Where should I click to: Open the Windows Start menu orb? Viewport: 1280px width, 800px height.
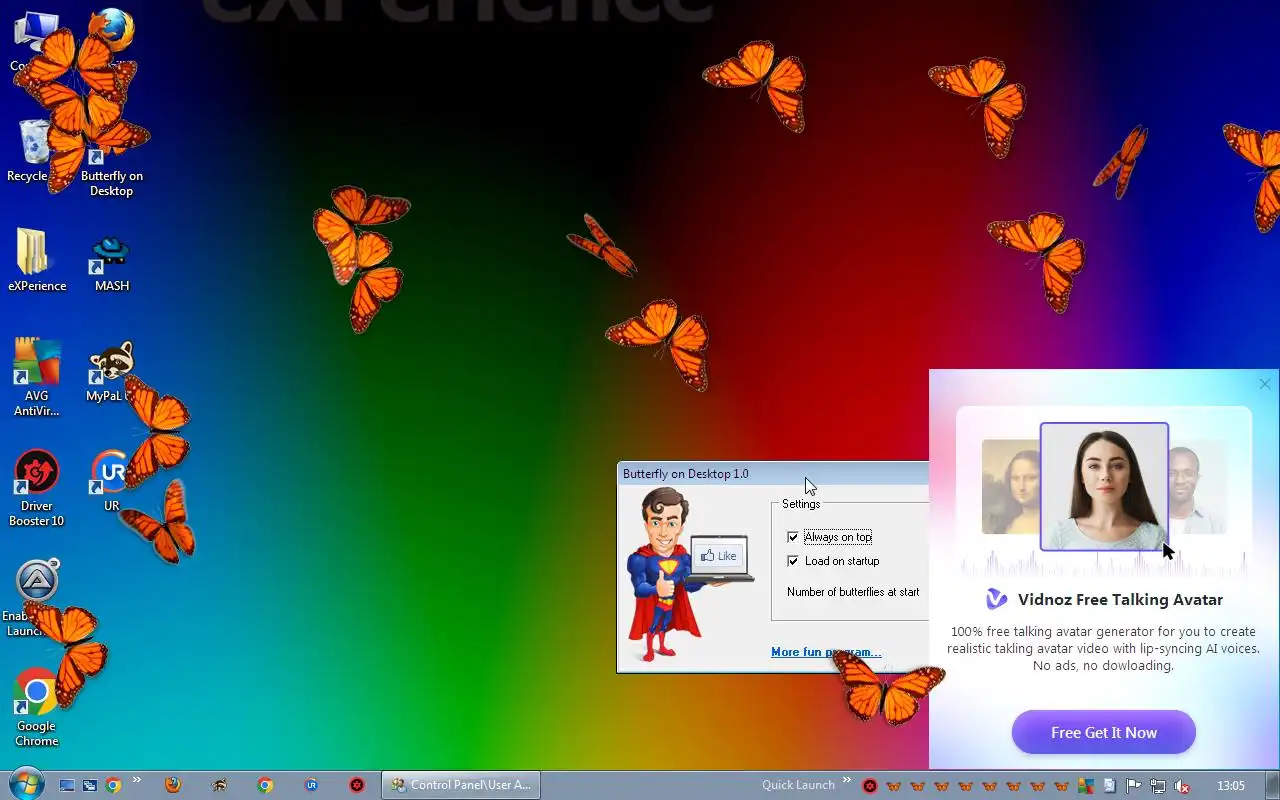(x=24, y=785)
